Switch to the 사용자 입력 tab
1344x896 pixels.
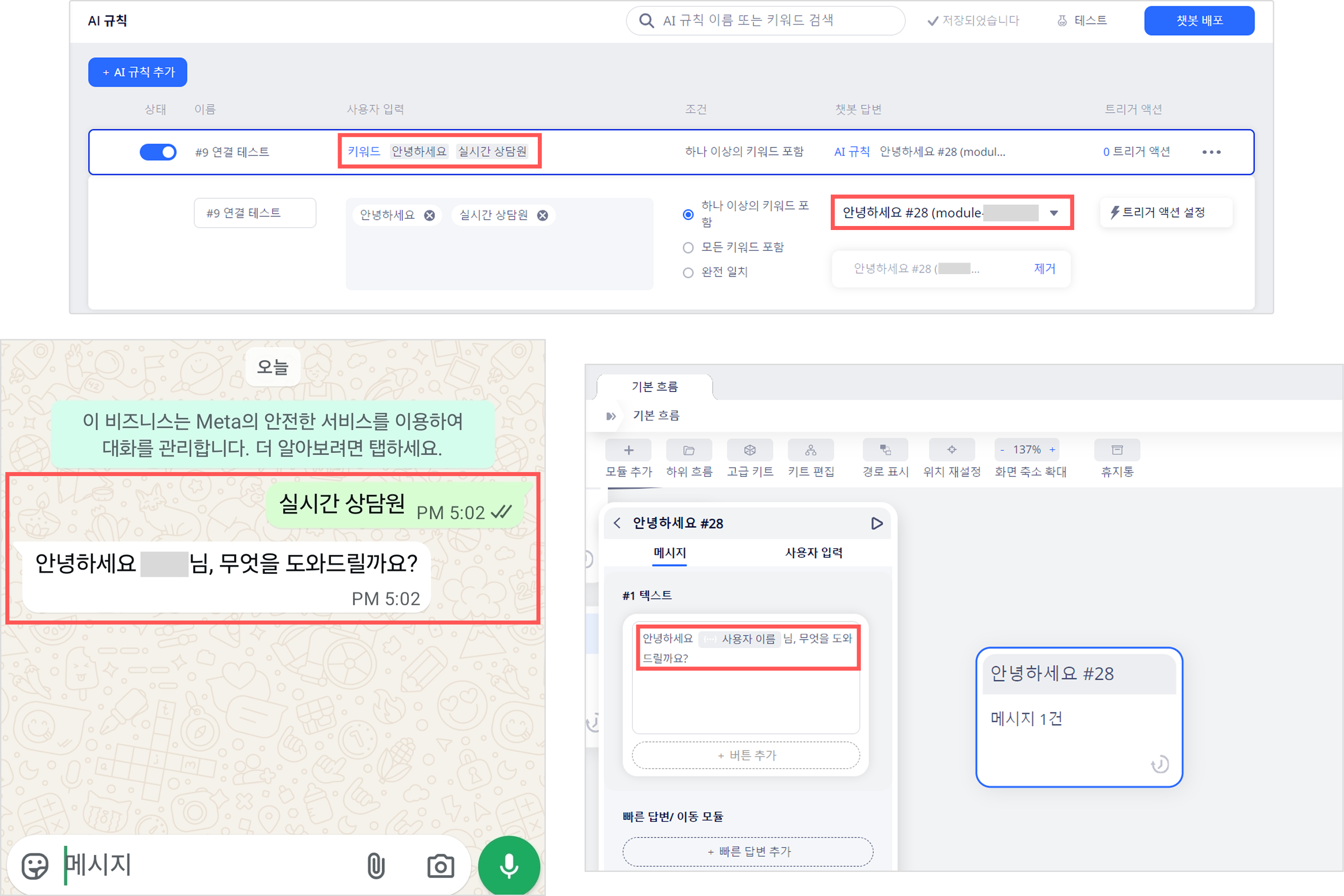click(813, 553)
